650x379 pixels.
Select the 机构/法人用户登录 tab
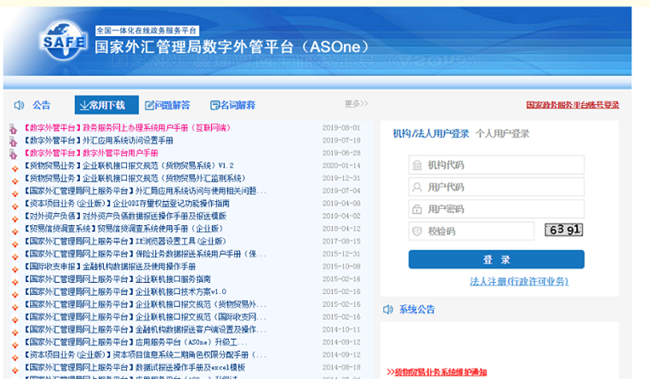click(x=431, y=134)
